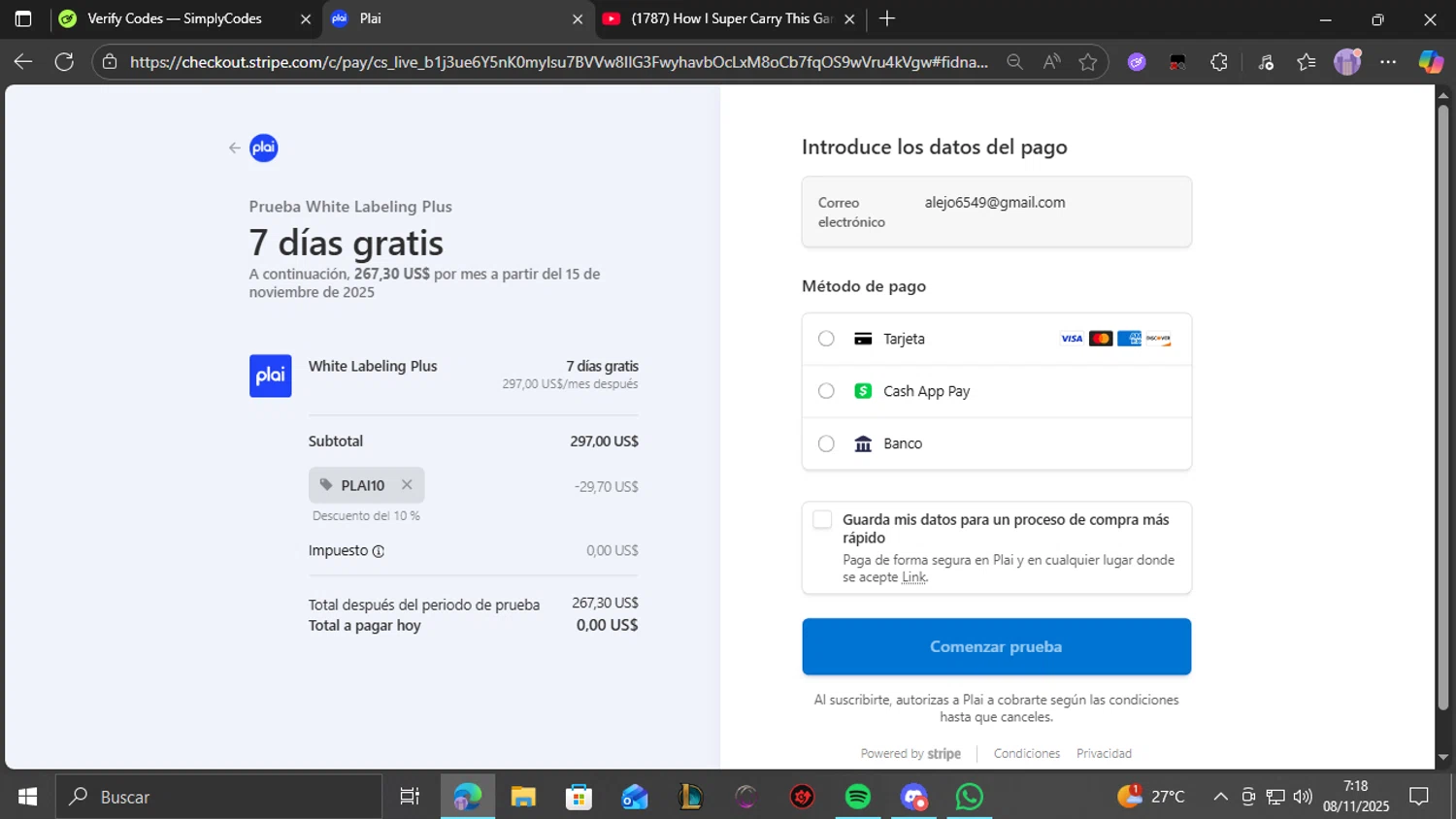This screenshot has width=1456, height=819.
Task: Click the bank building icon
Action: coord(863,443)
